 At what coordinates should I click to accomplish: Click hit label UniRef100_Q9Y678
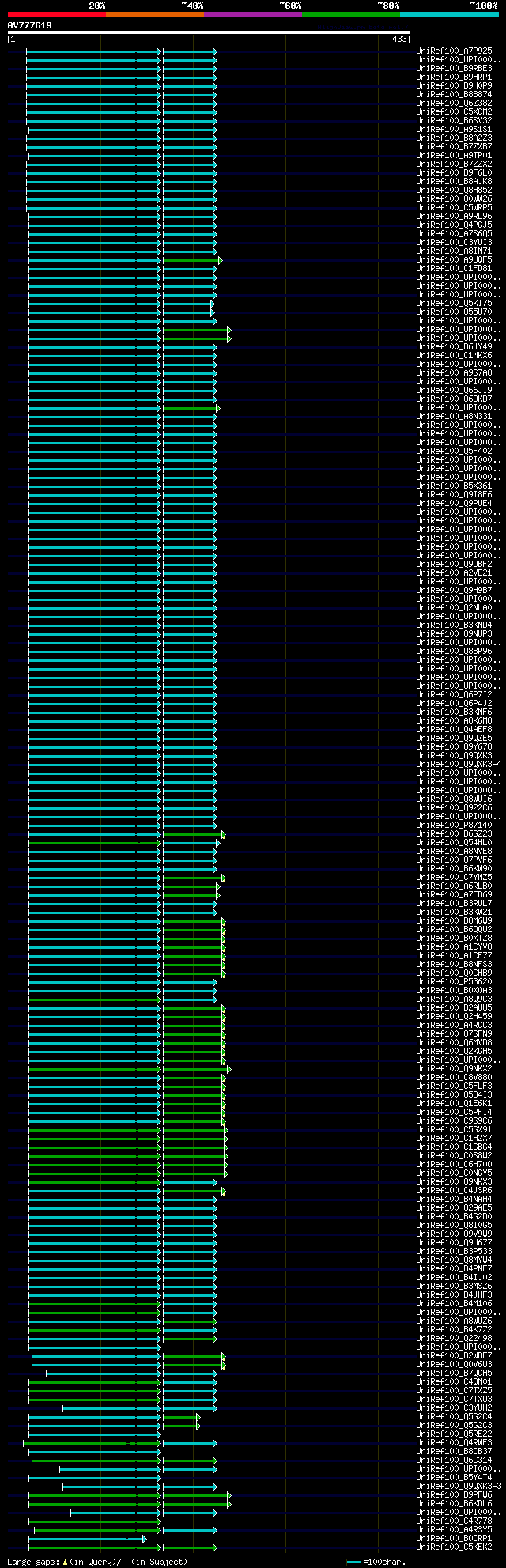[x=454, y=746]
